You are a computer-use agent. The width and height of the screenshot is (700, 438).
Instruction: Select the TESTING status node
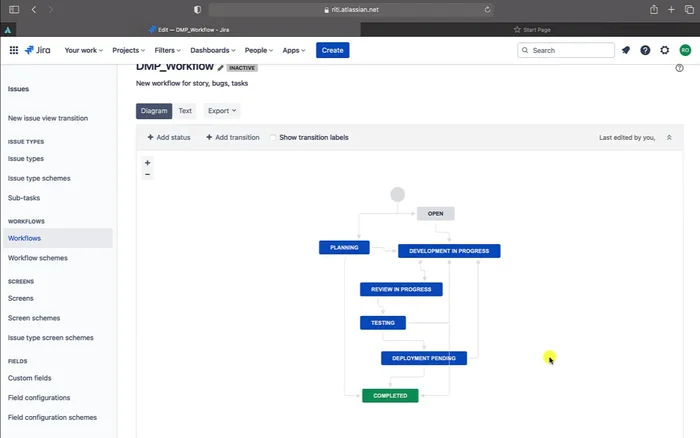383,323
